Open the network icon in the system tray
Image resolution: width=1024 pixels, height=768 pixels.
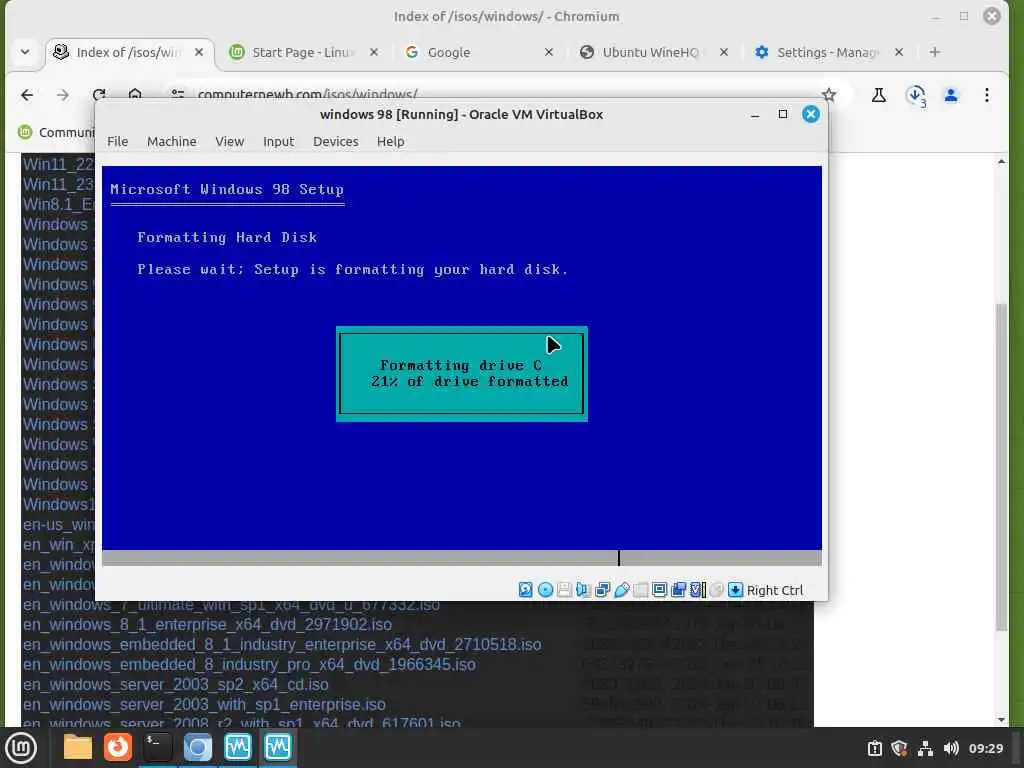pos(925,748)
